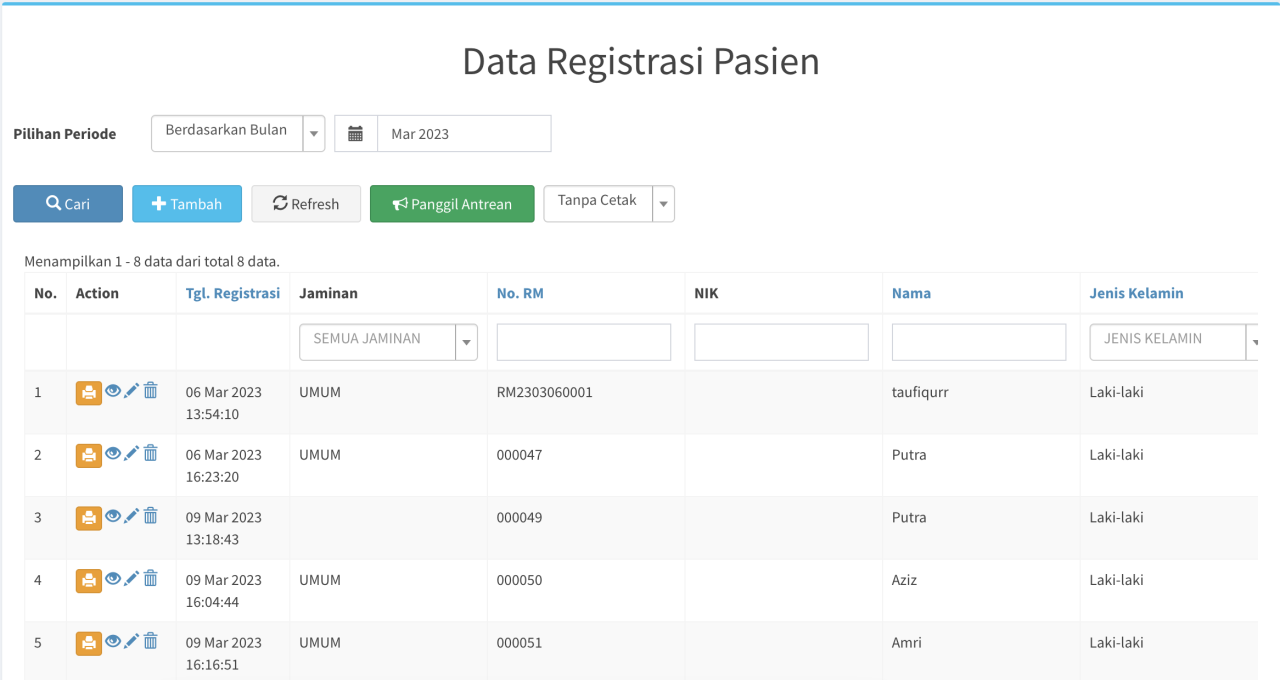
Task: Show details for Aziz using eye icon
Action: [x=113, y=578]
